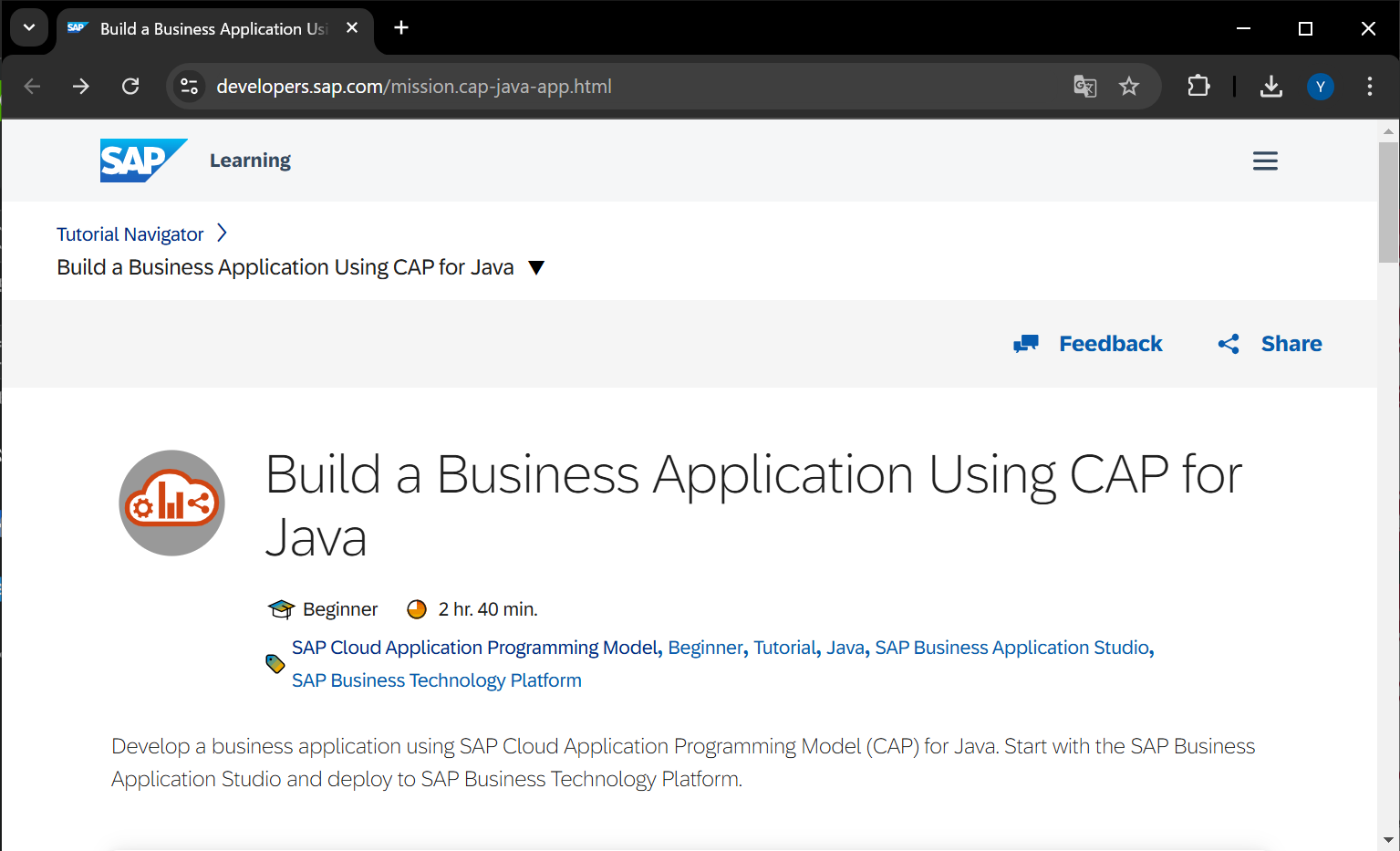Image resolution: width=1400 pixels, height=851 pixels.
Task: Click the Feedback chat bubbles icon
Action: click(x=1026, y=344)
